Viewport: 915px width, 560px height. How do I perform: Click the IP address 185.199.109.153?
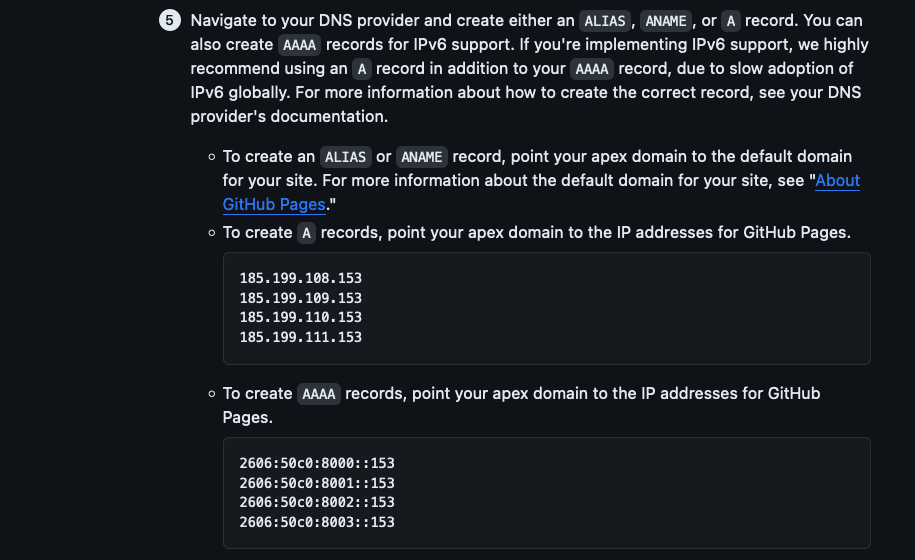[x=300, y=298]
